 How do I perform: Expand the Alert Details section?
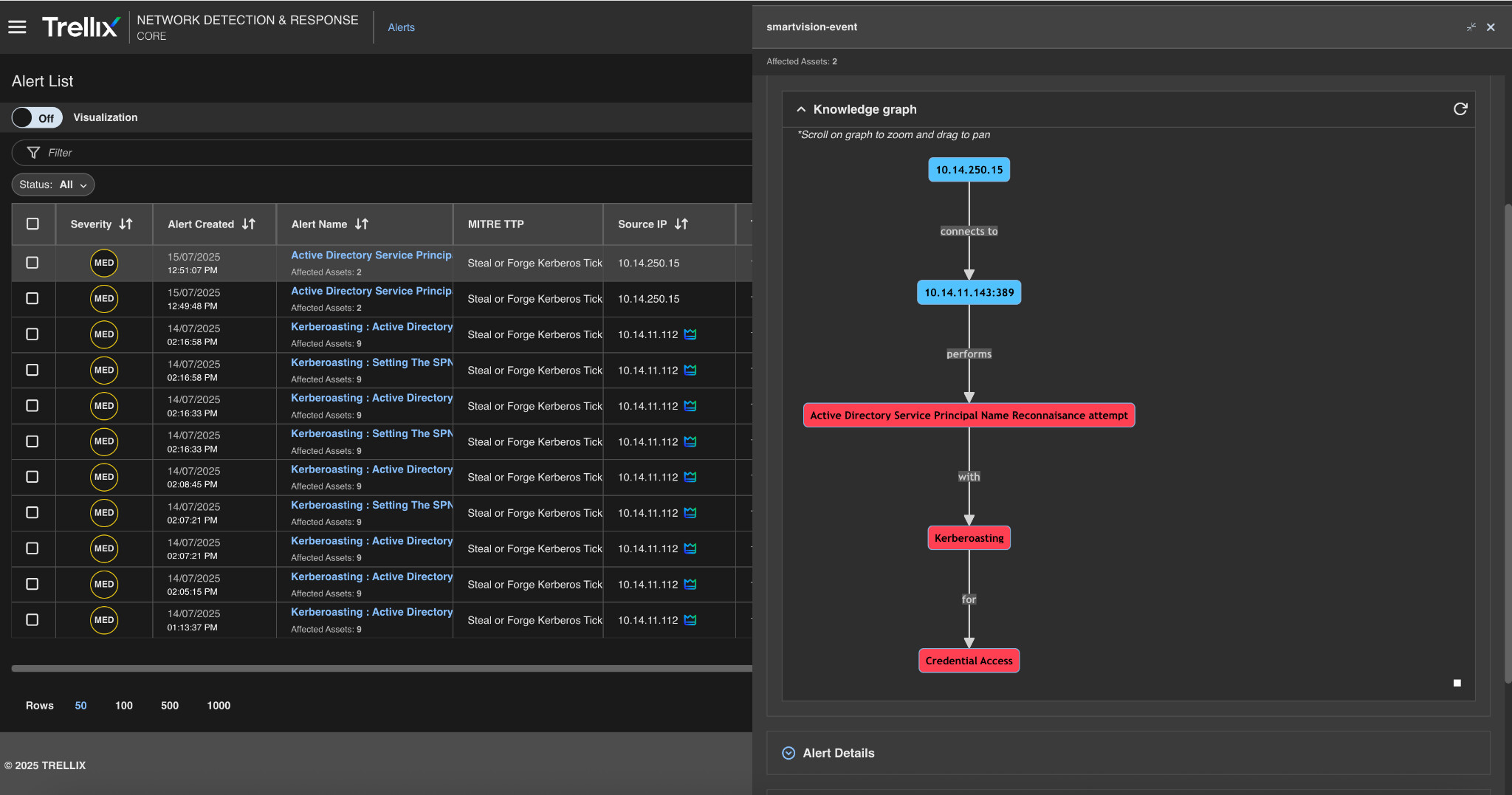pyautogui.click(x=788, y=753)
